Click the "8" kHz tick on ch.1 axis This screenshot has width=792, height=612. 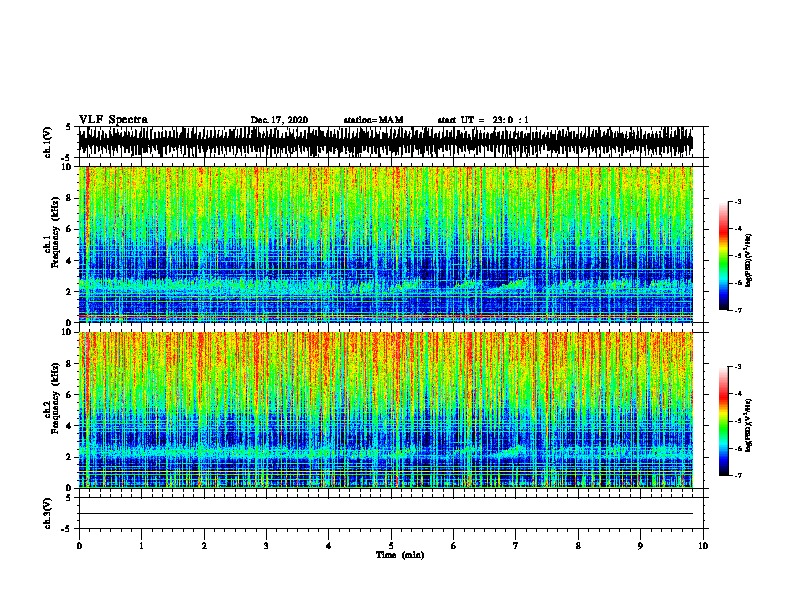point(69,198)
